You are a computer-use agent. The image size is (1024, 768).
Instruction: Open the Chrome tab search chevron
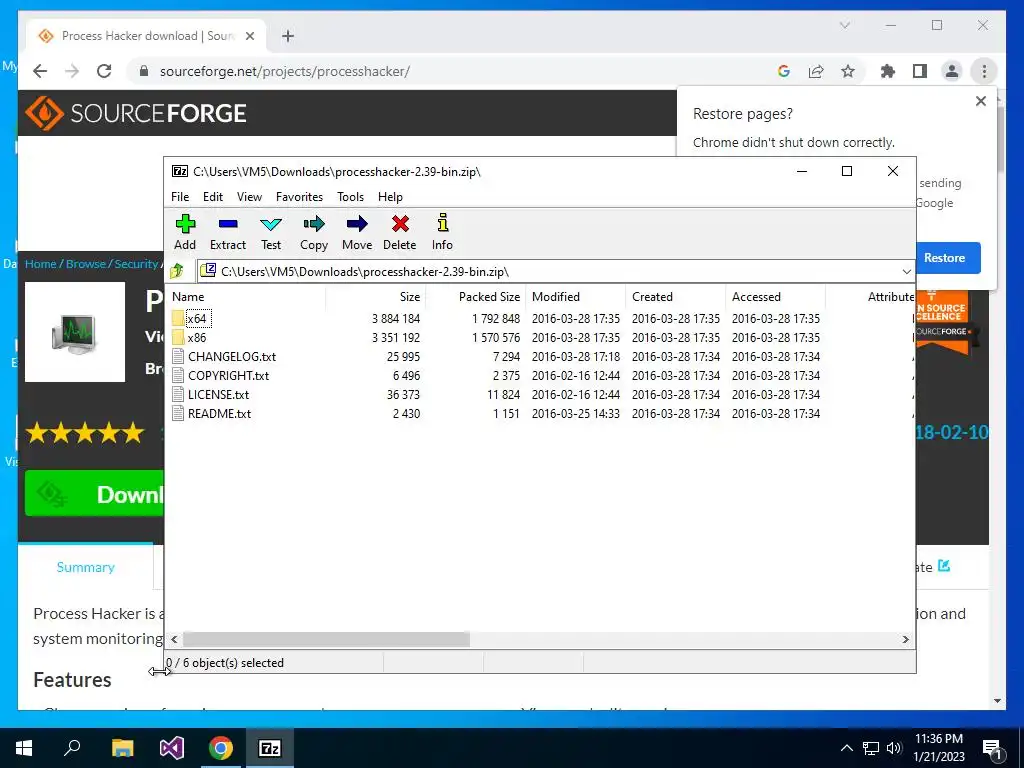click(844, 25)
